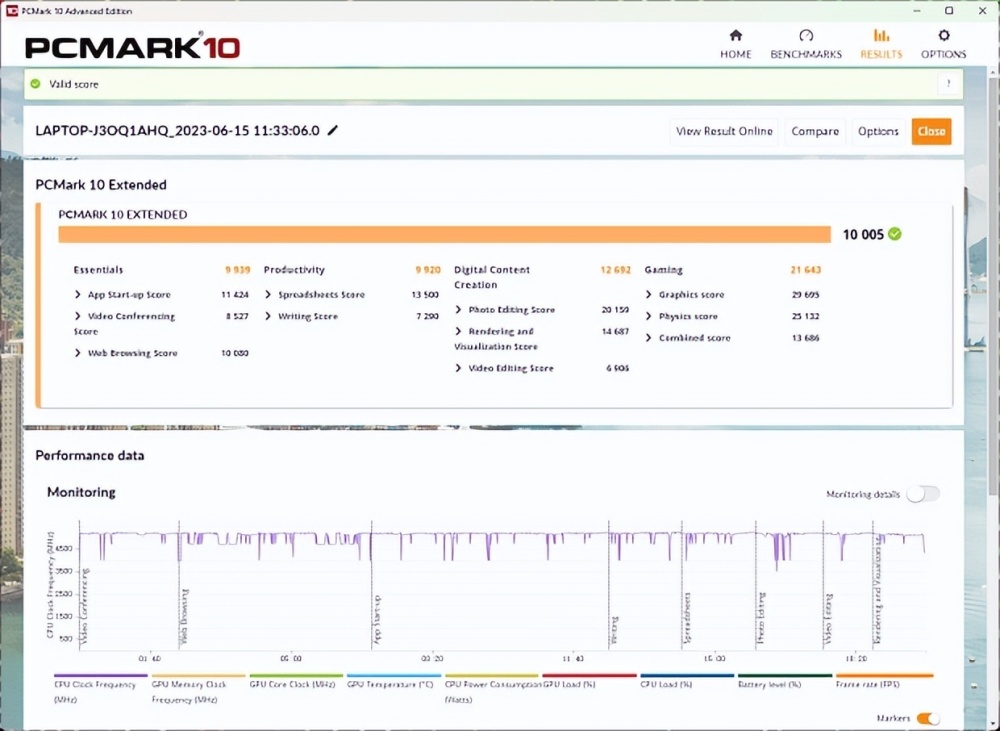Toggle Frame rate FPS legend swatch
This screenshot has height=731, width=1000.
tap(884, 675)
